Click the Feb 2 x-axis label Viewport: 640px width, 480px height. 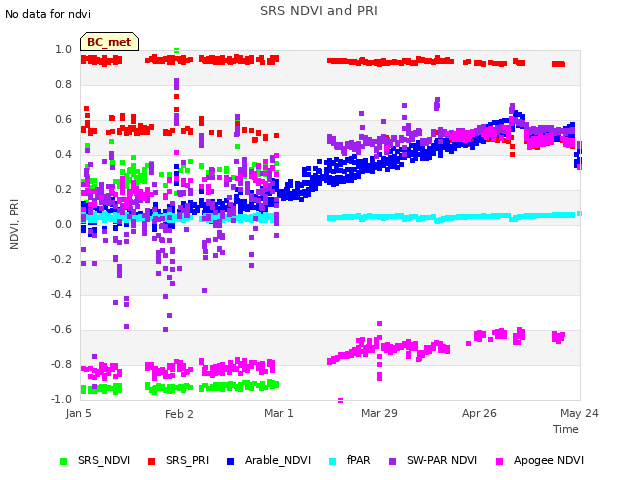click(179, 414)
